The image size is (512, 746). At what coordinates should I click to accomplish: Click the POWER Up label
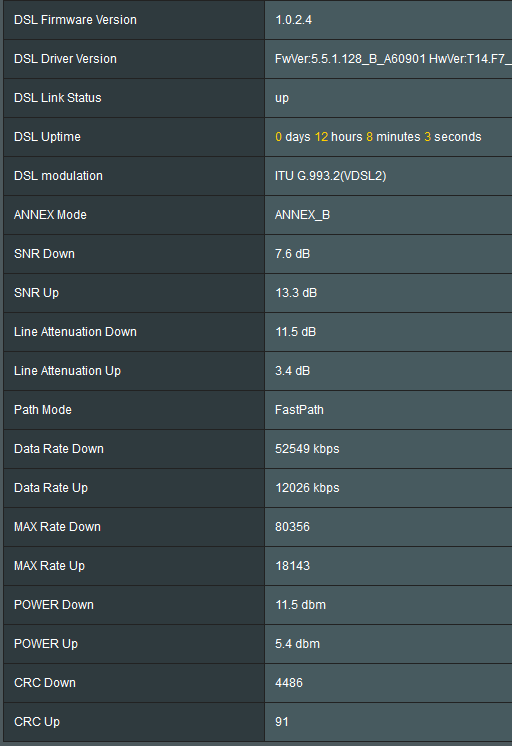click(x=46, y=644)
